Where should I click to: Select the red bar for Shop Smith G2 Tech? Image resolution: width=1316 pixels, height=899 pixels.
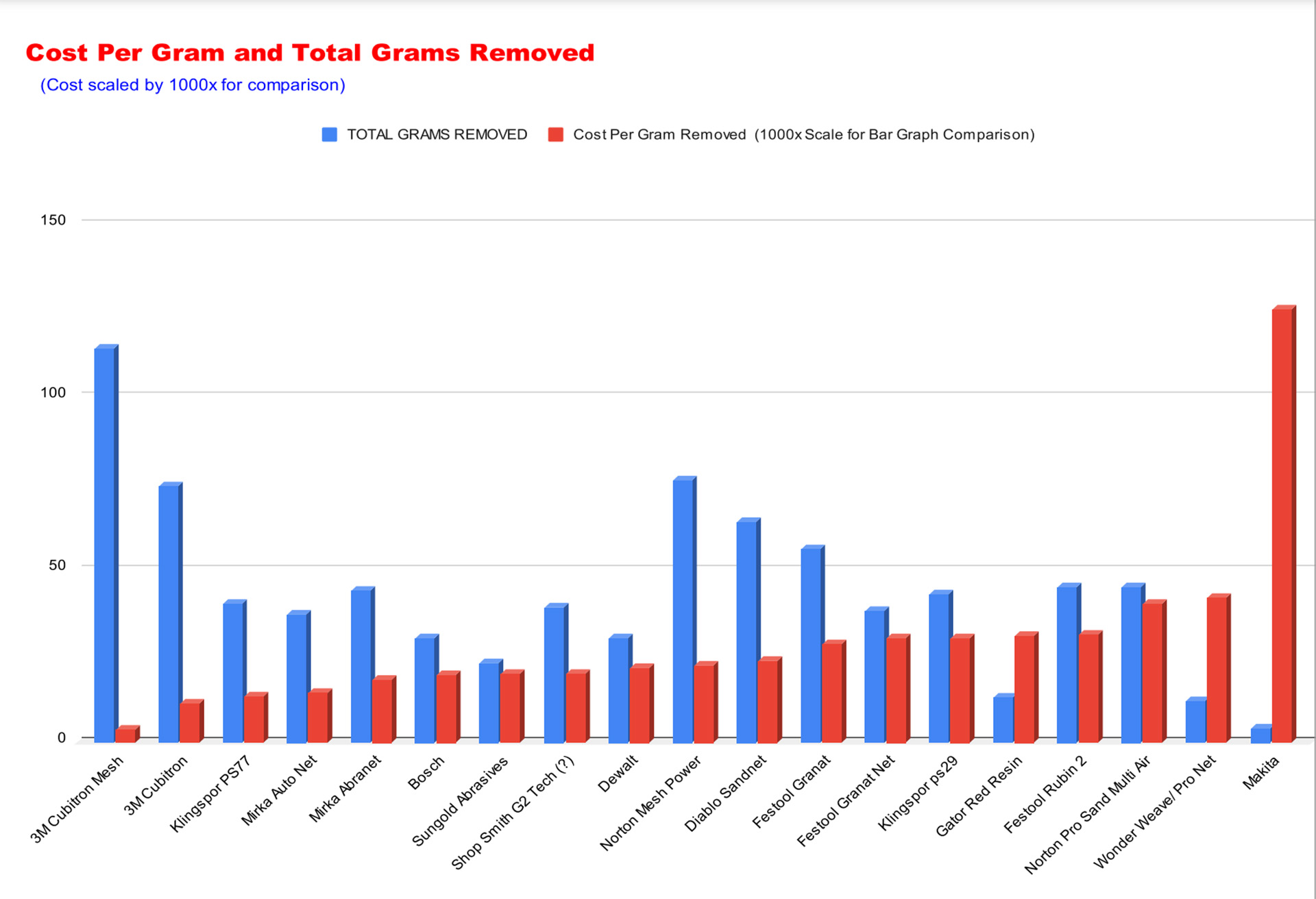click(x=578, y=706)
